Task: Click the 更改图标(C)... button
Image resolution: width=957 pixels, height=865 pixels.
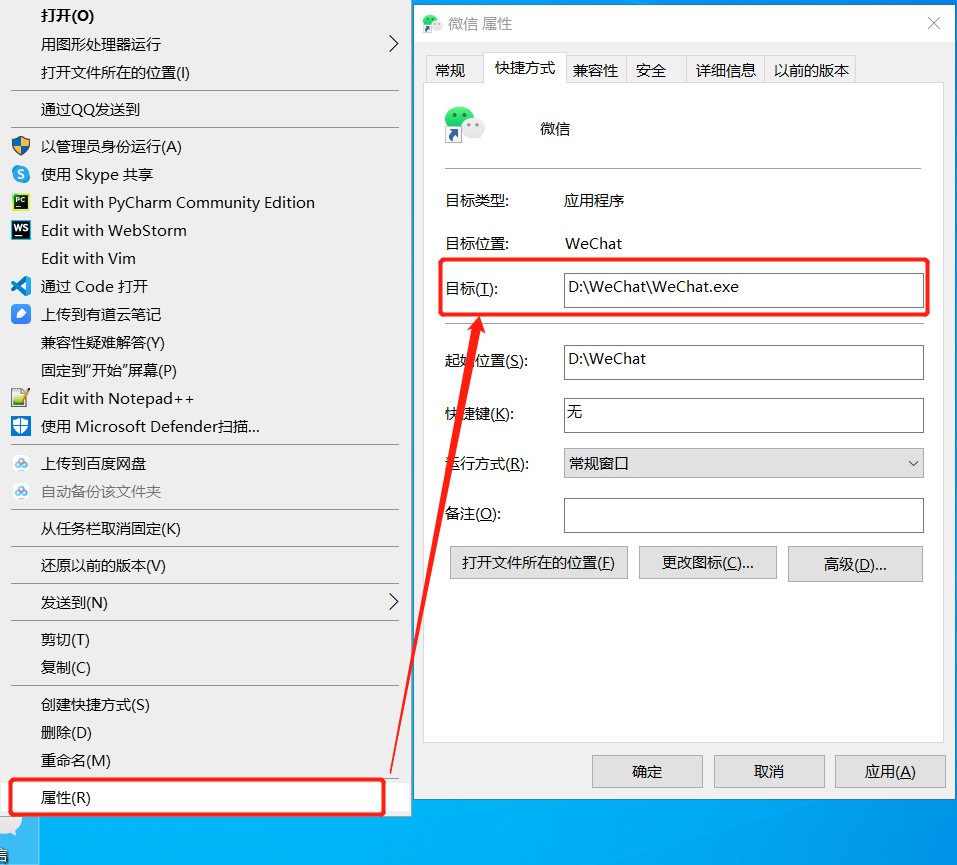Action: 707,563
